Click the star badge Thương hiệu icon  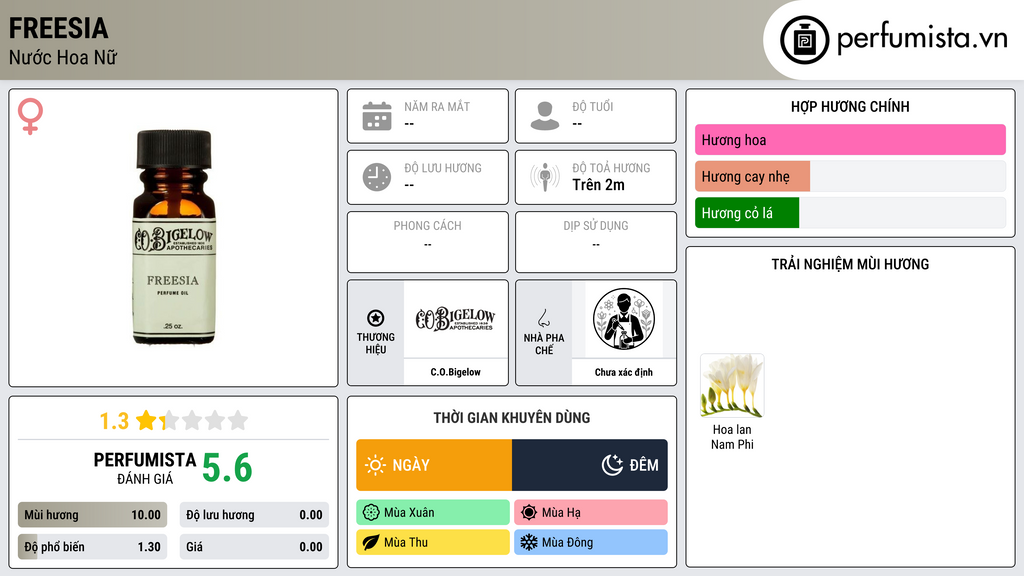pyautogui.click(x=376, y=318)
